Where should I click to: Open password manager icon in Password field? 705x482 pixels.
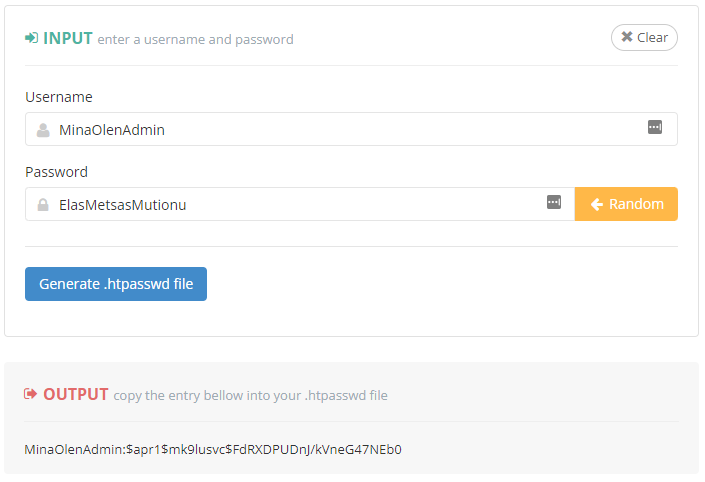click(554, 202)
